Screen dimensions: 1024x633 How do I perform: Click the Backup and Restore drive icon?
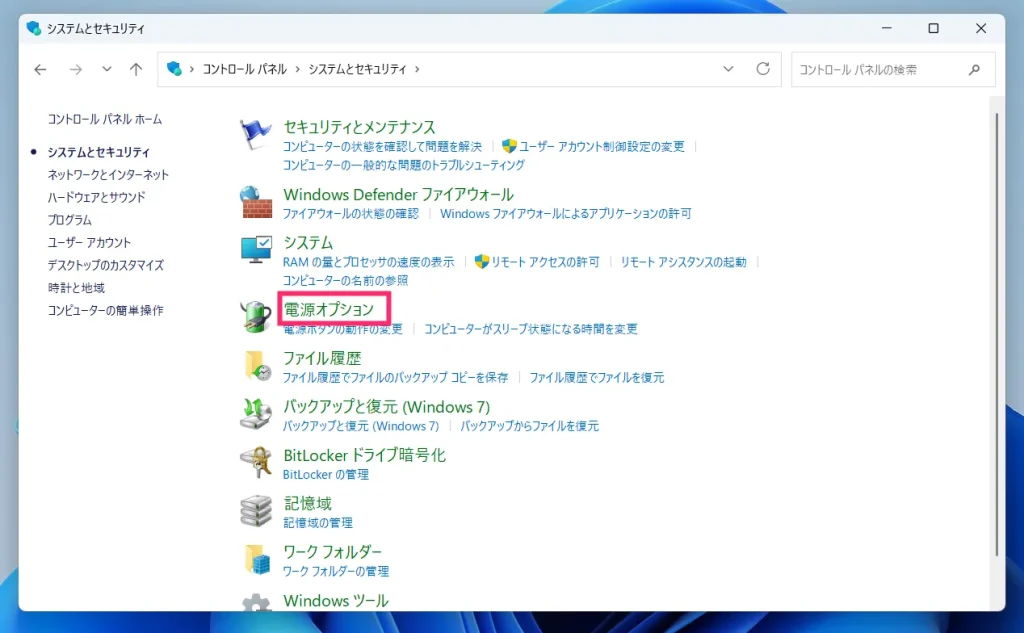[256, 414]
